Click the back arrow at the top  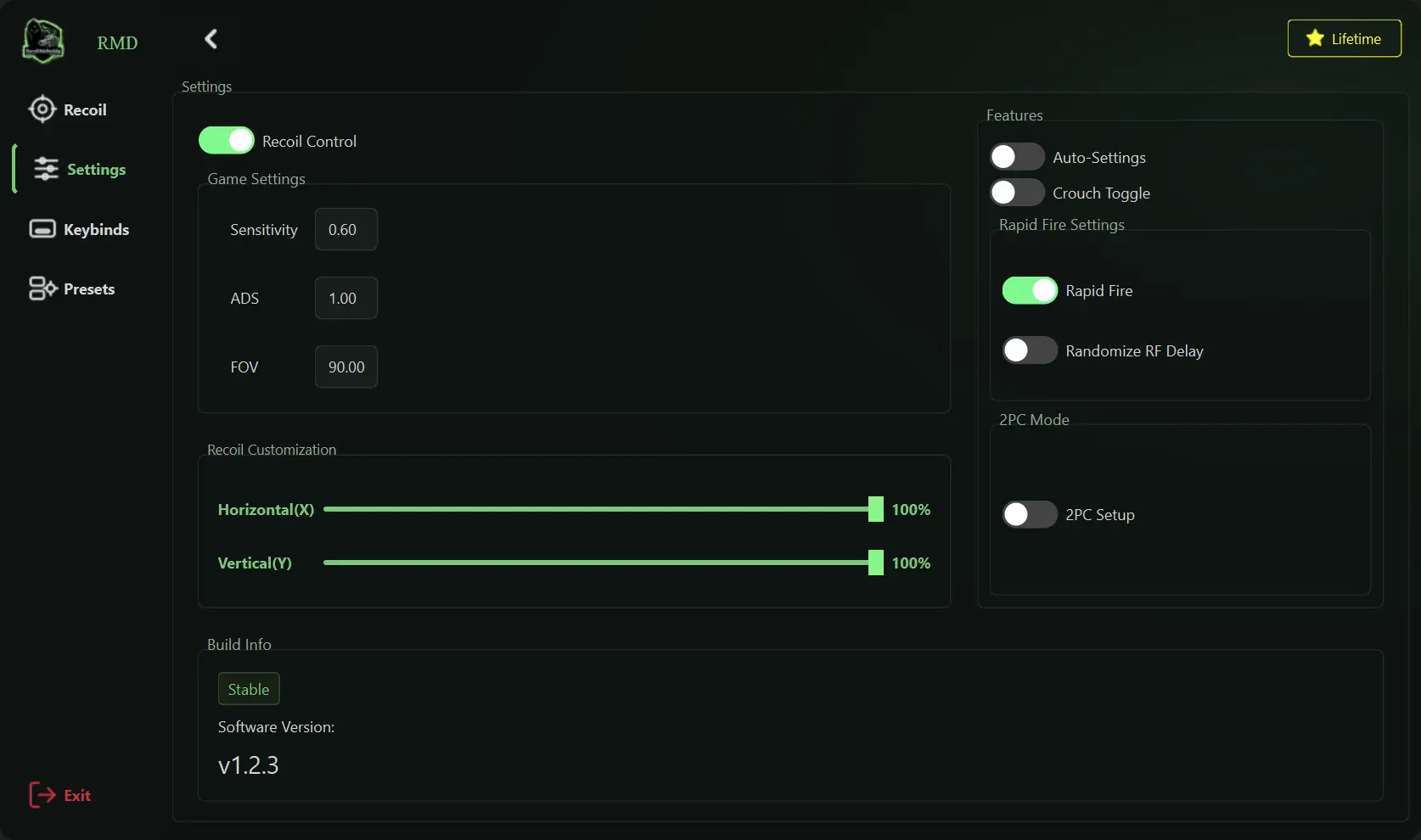[x=210, y=38]
